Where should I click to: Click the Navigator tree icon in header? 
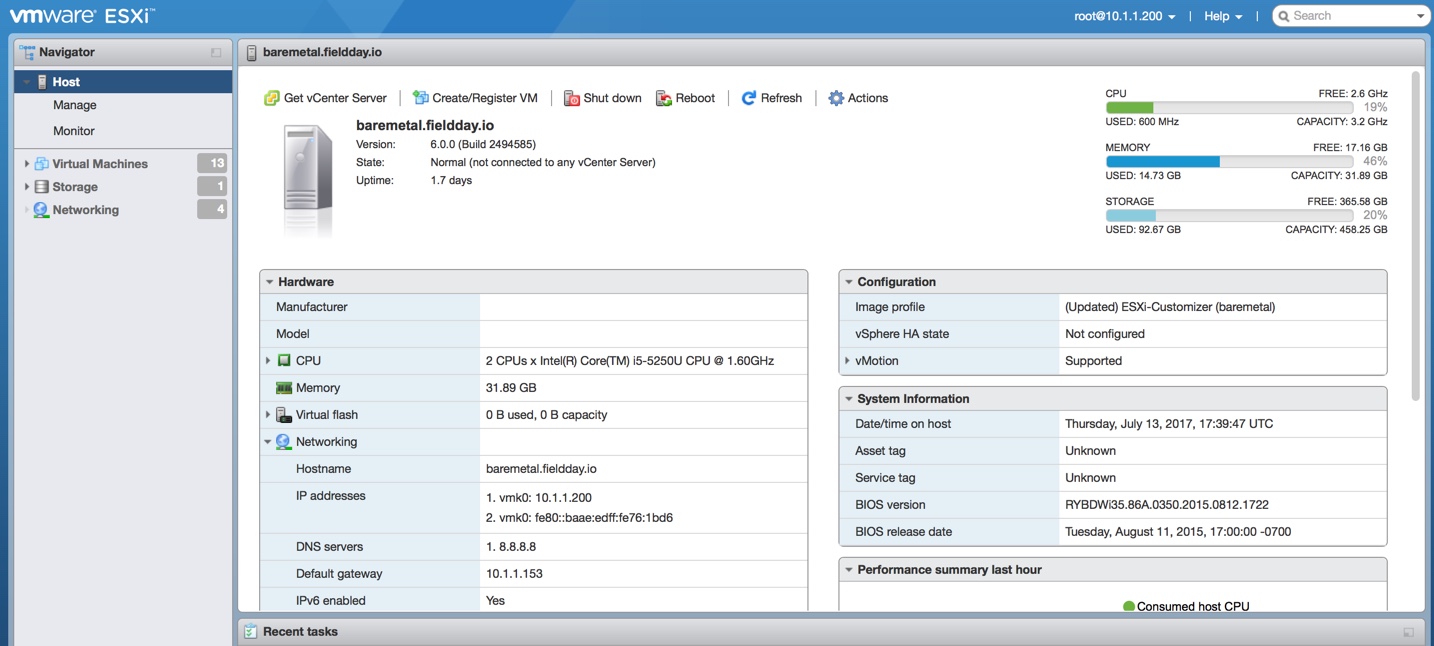pos(27,51)
